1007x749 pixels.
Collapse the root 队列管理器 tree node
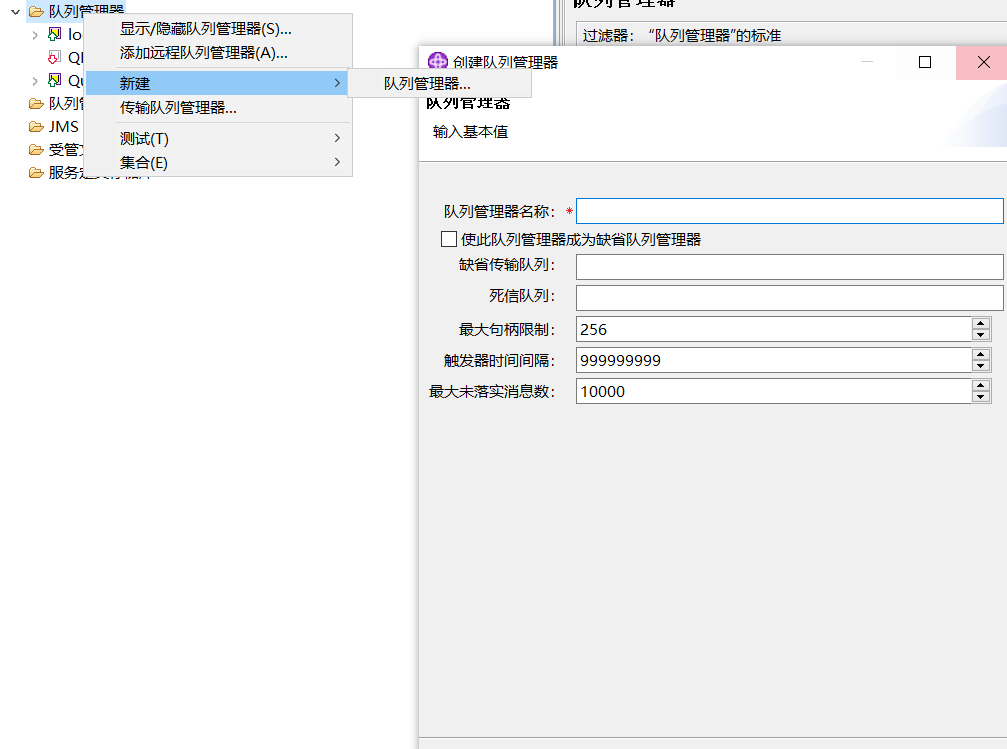[15, 12]
